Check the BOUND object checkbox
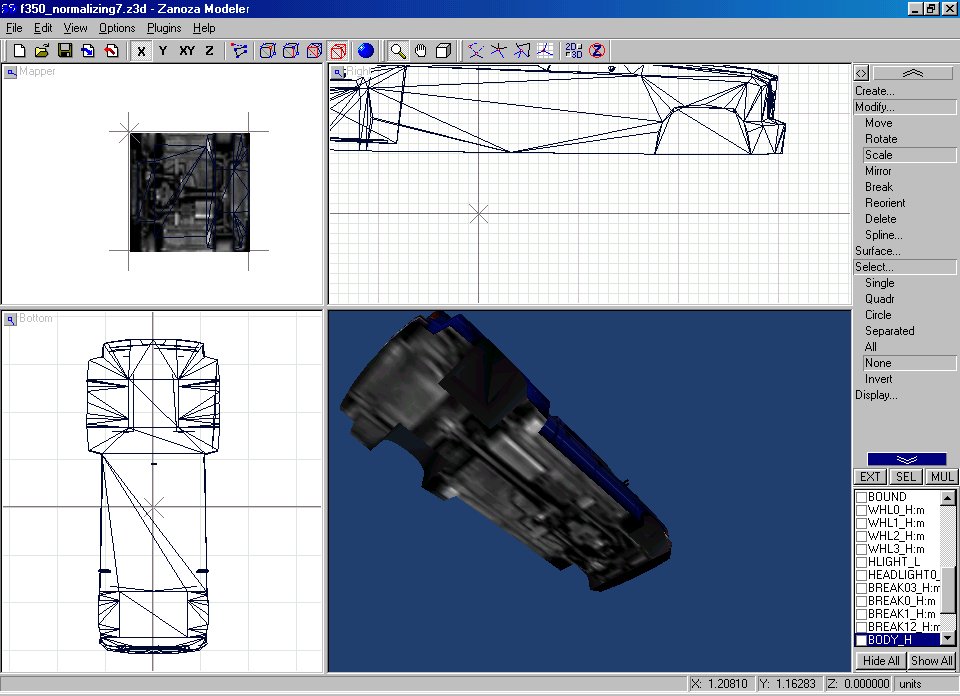960x696 pixels. pos(861,497)
